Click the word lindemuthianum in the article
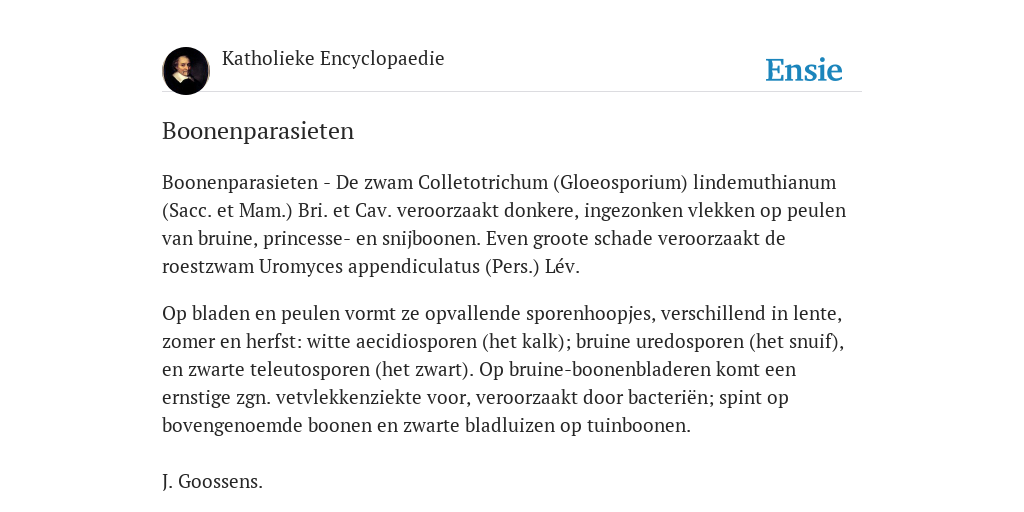This screenshot has height=512, width=1024. pos(765,182)
